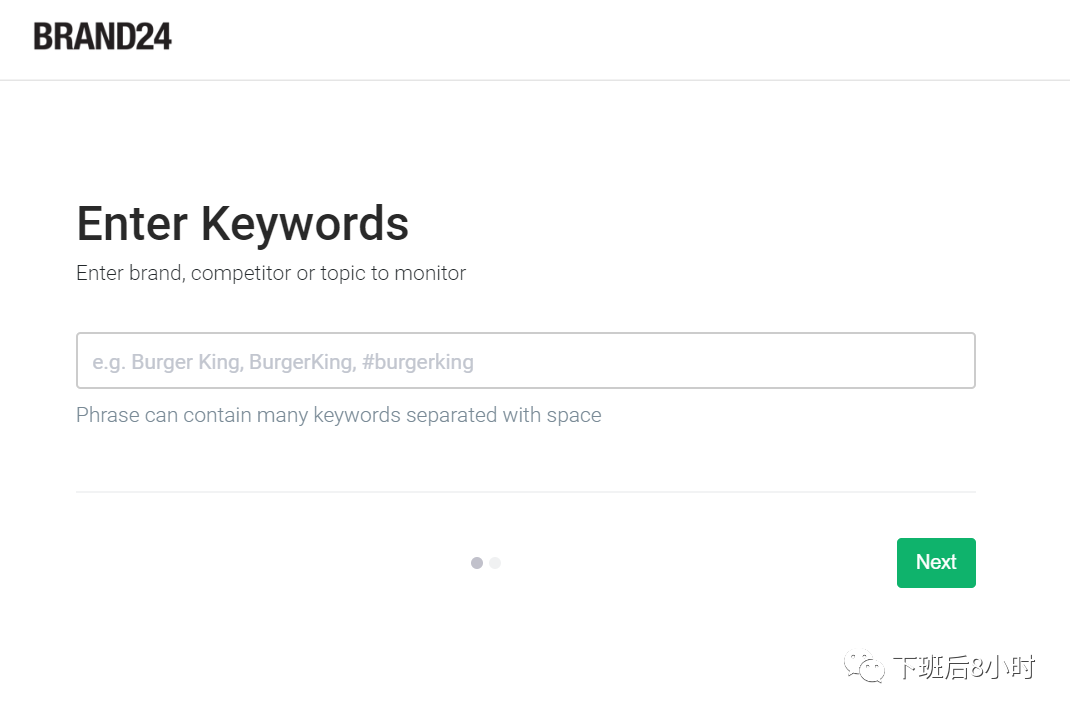The image size is (1070, 714).
Task: Click the word 'Keywords' in the heading
Action: pos(304,225)
